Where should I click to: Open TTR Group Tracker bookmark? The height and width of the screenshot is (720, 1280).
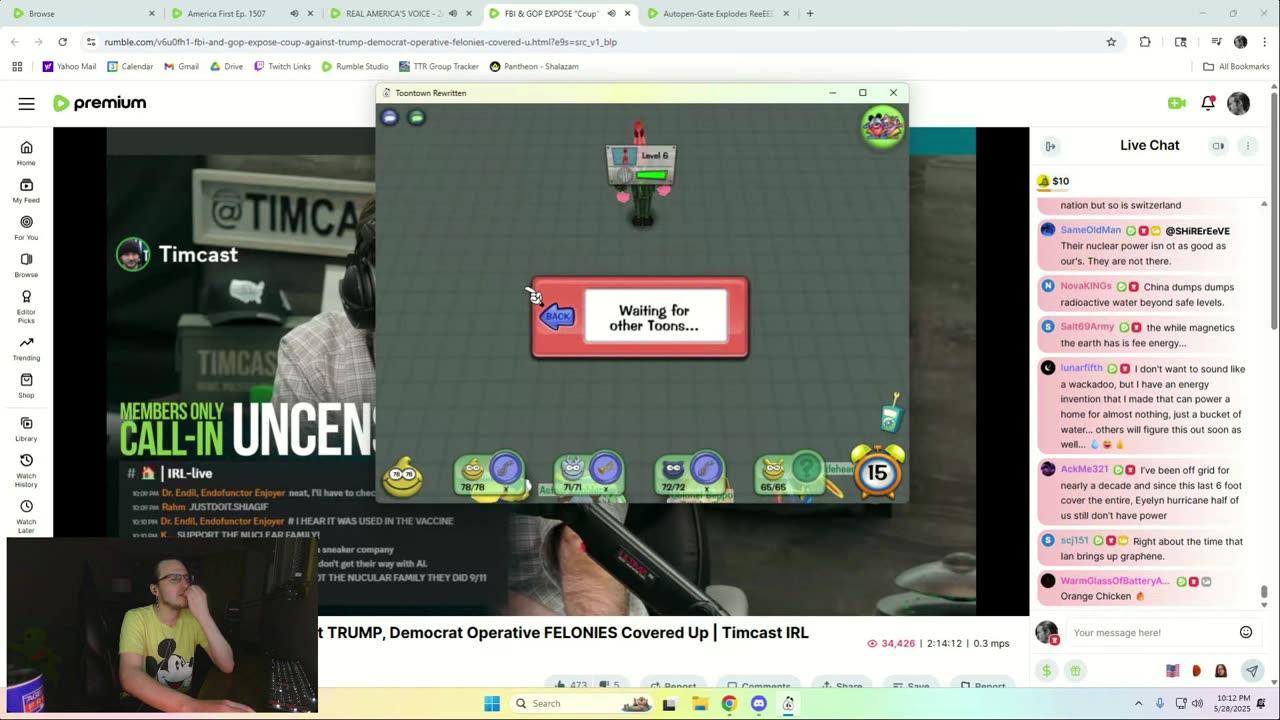[x=439, y=66]
